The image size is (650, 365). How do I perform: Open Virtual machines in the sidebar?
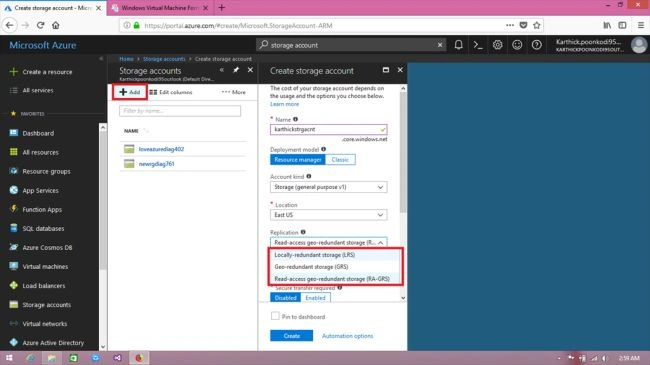pos(45,267)
